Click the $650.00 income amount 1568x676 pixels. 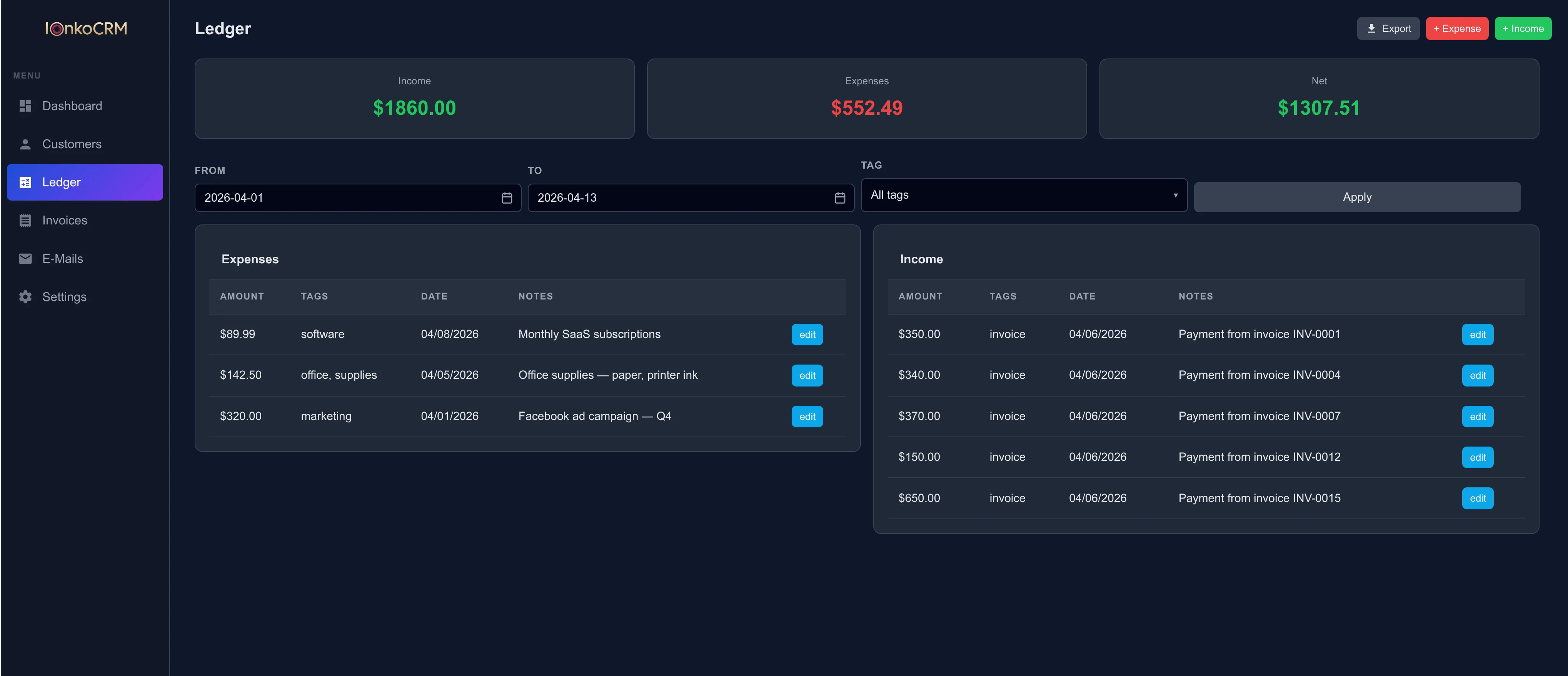[x=919, y=498]
